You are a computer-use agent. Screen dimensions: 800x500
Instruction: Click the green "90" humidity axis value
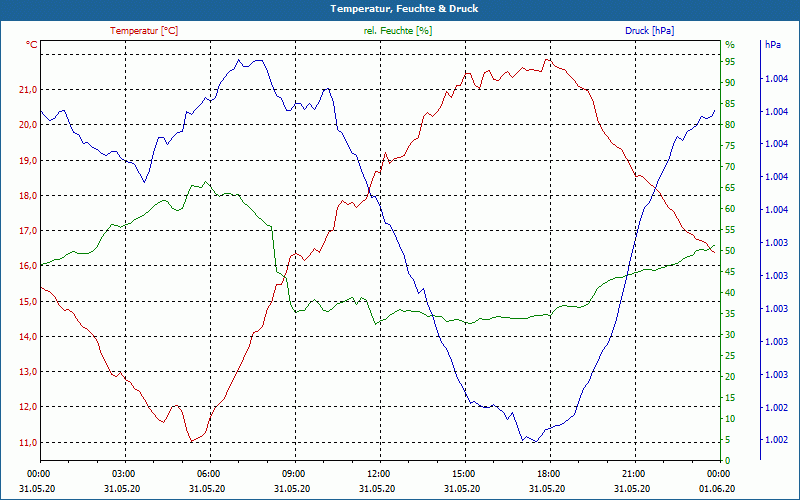click(x=730, y=83)
